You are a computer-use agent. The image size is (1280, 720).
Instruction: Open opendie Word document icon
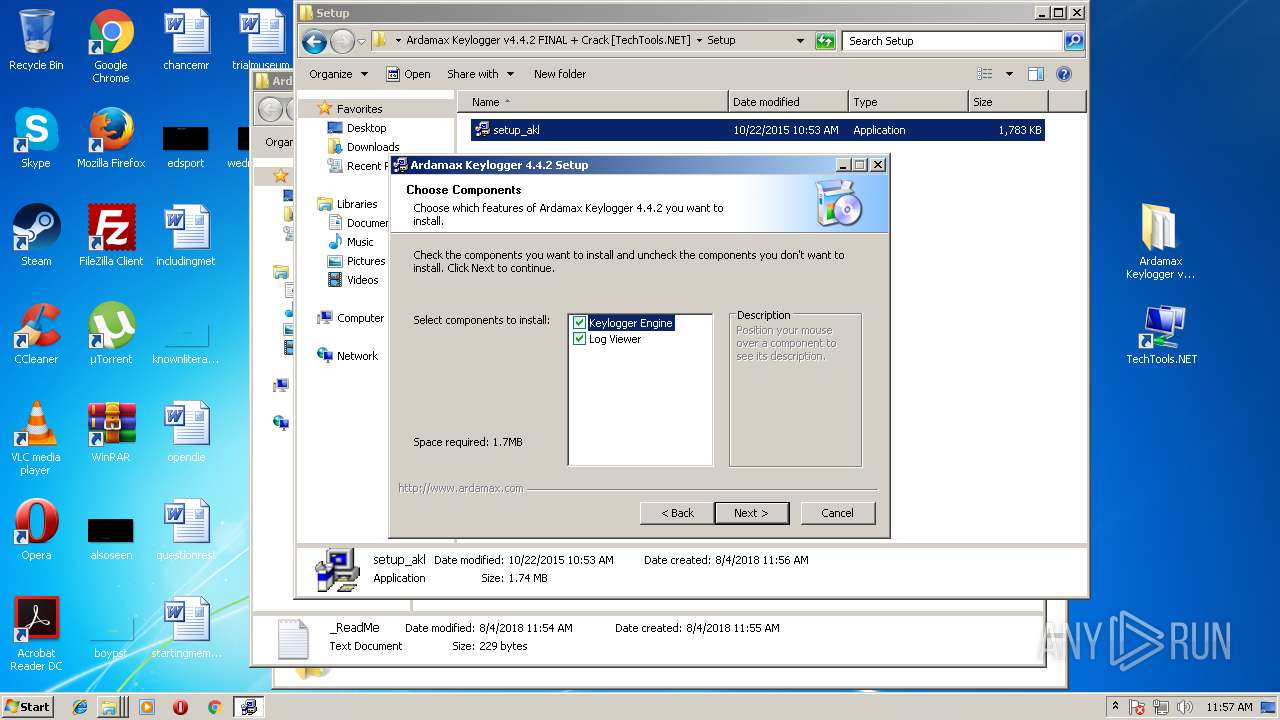point(186,432)
